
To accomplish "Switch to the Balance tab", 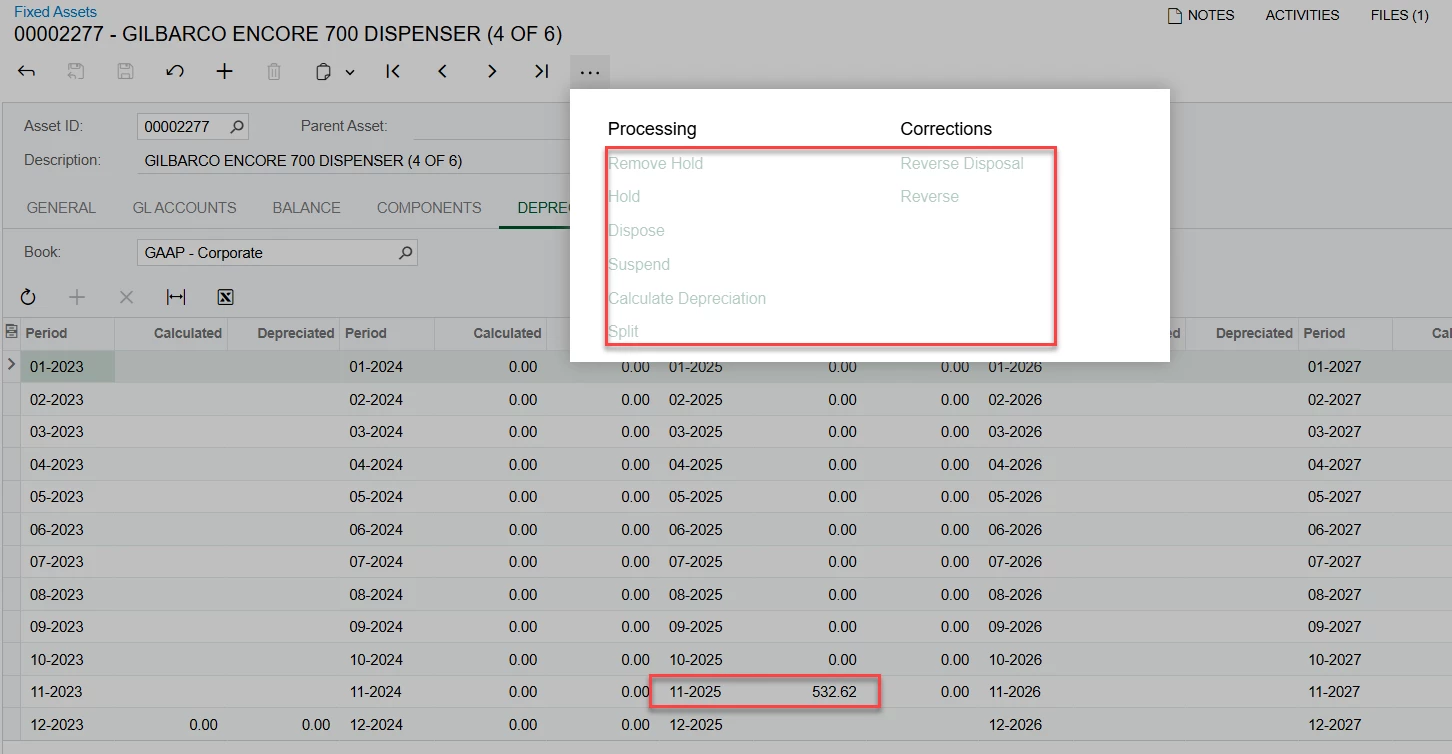I will pos(306,208).
